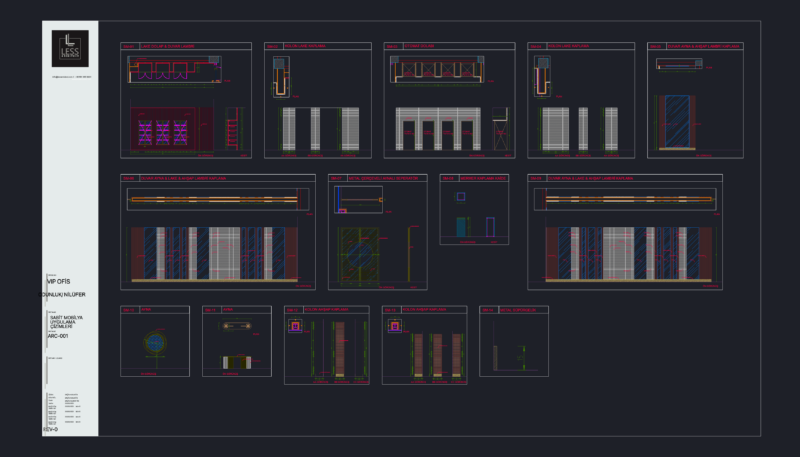Click the ARC-001 sheet number
Screen dimensions: 800x457
[58, 336]
